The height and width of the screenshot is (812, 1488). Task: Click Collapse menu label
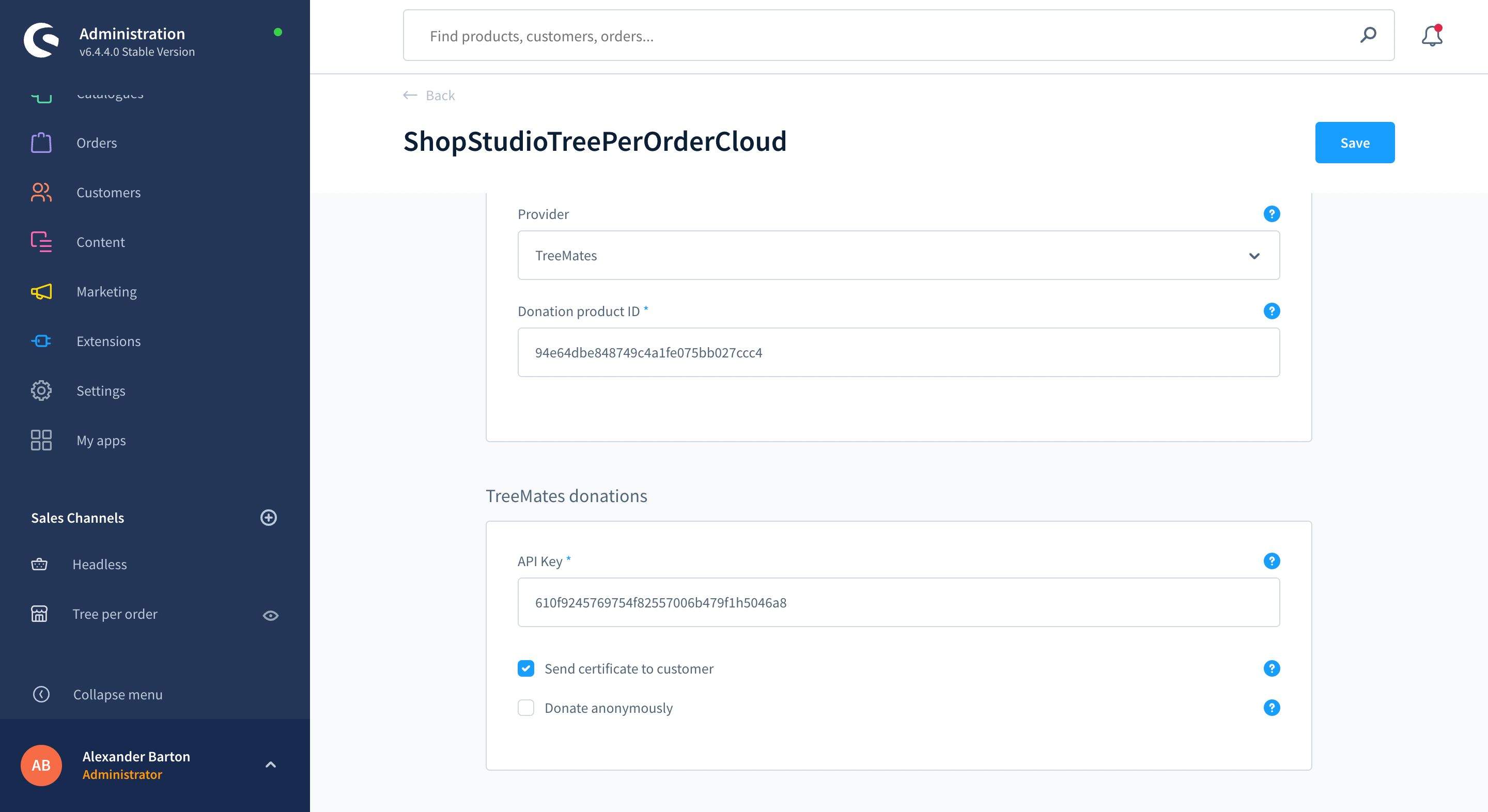pyautogui.click(x=118, y=694)
